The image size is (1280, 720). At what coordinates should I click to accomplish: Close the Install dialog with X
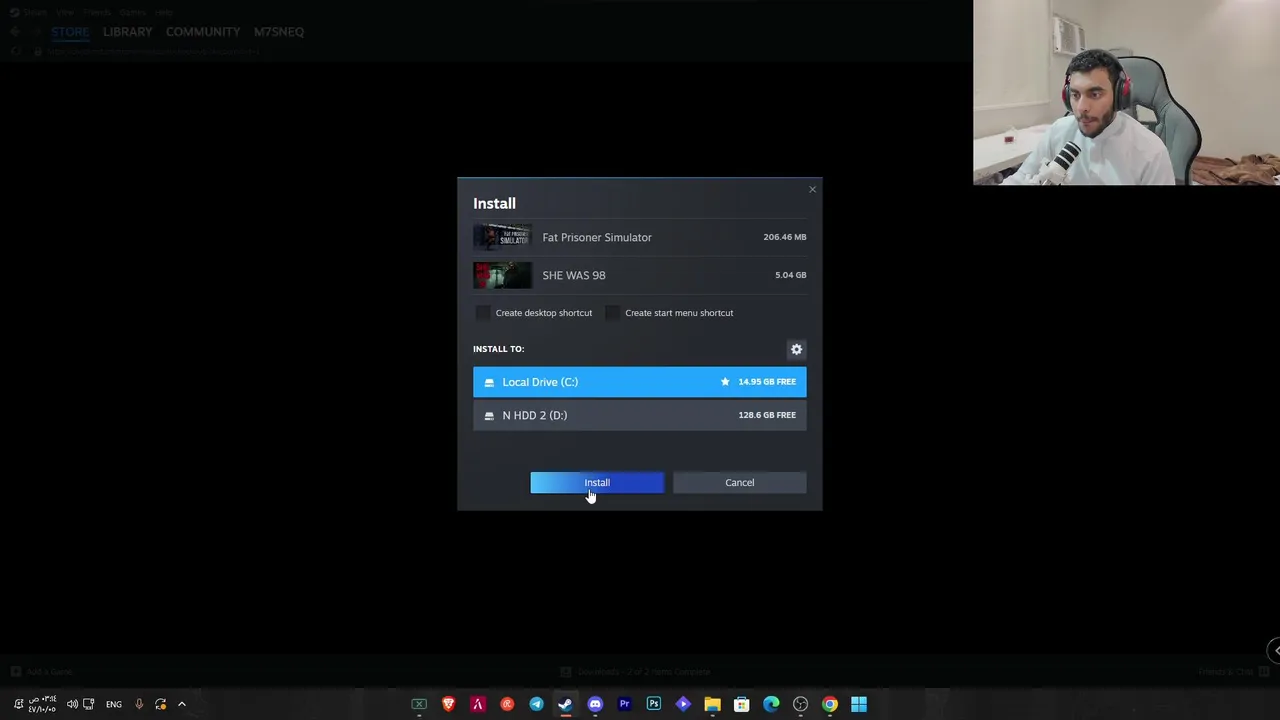[812, 189]
